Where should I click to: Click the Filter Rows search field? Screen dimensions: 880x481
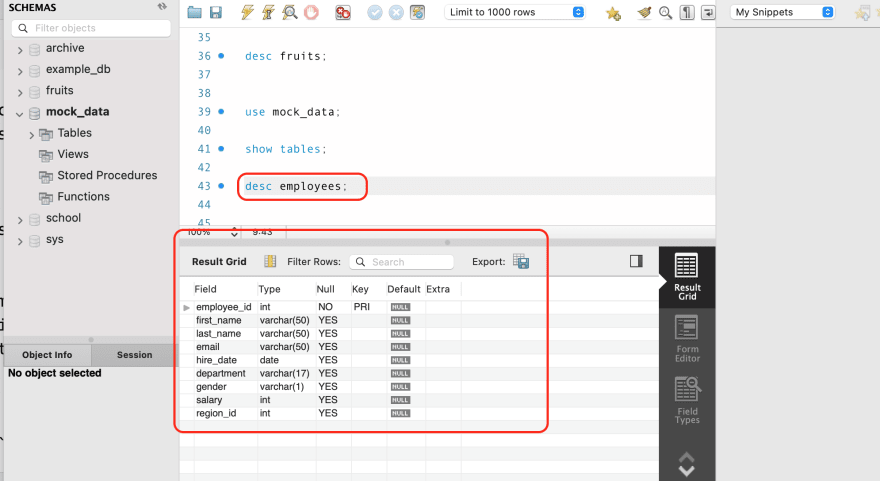[x=401, y=262]
